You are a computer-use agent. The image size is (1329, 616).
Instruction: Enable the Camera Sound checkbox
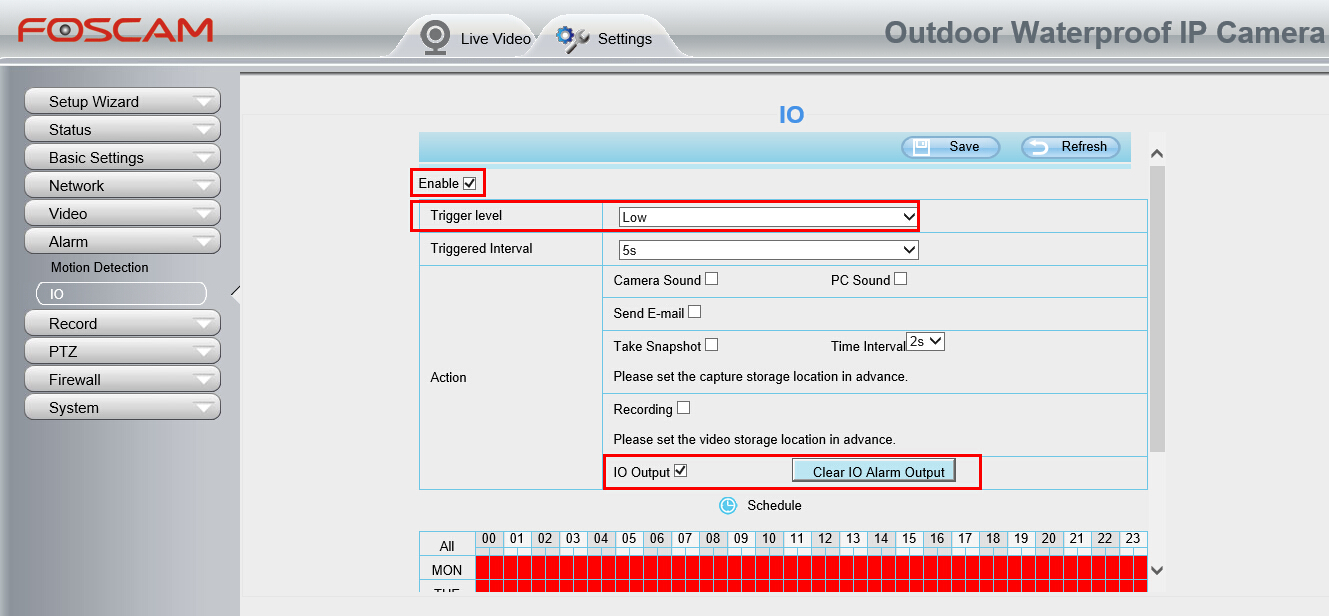(711, 279)
